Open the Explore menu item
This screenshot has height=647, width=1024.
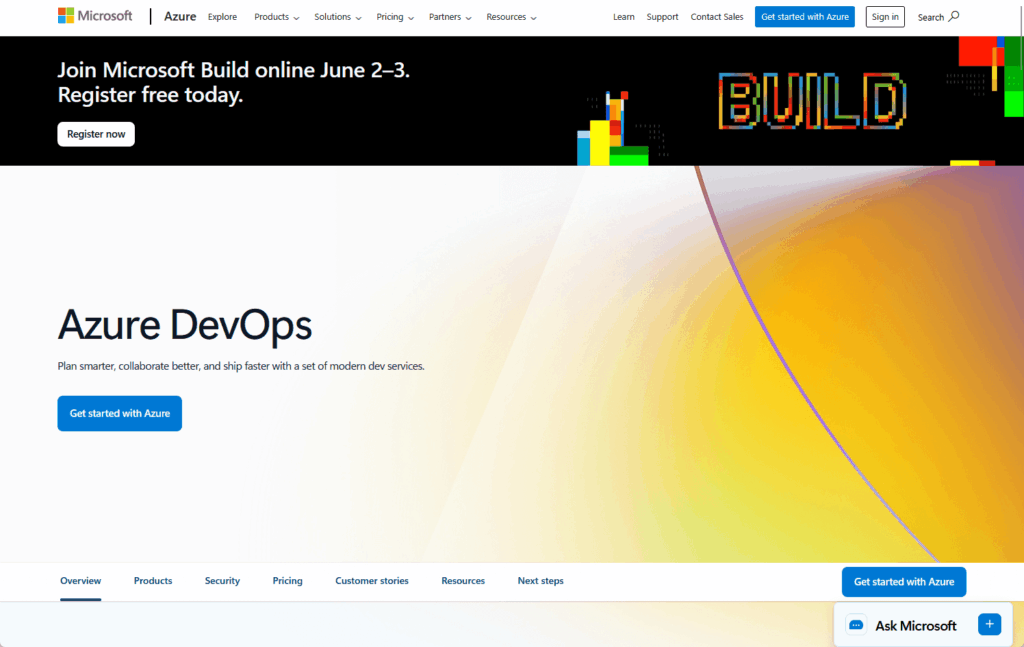[222, 17]
